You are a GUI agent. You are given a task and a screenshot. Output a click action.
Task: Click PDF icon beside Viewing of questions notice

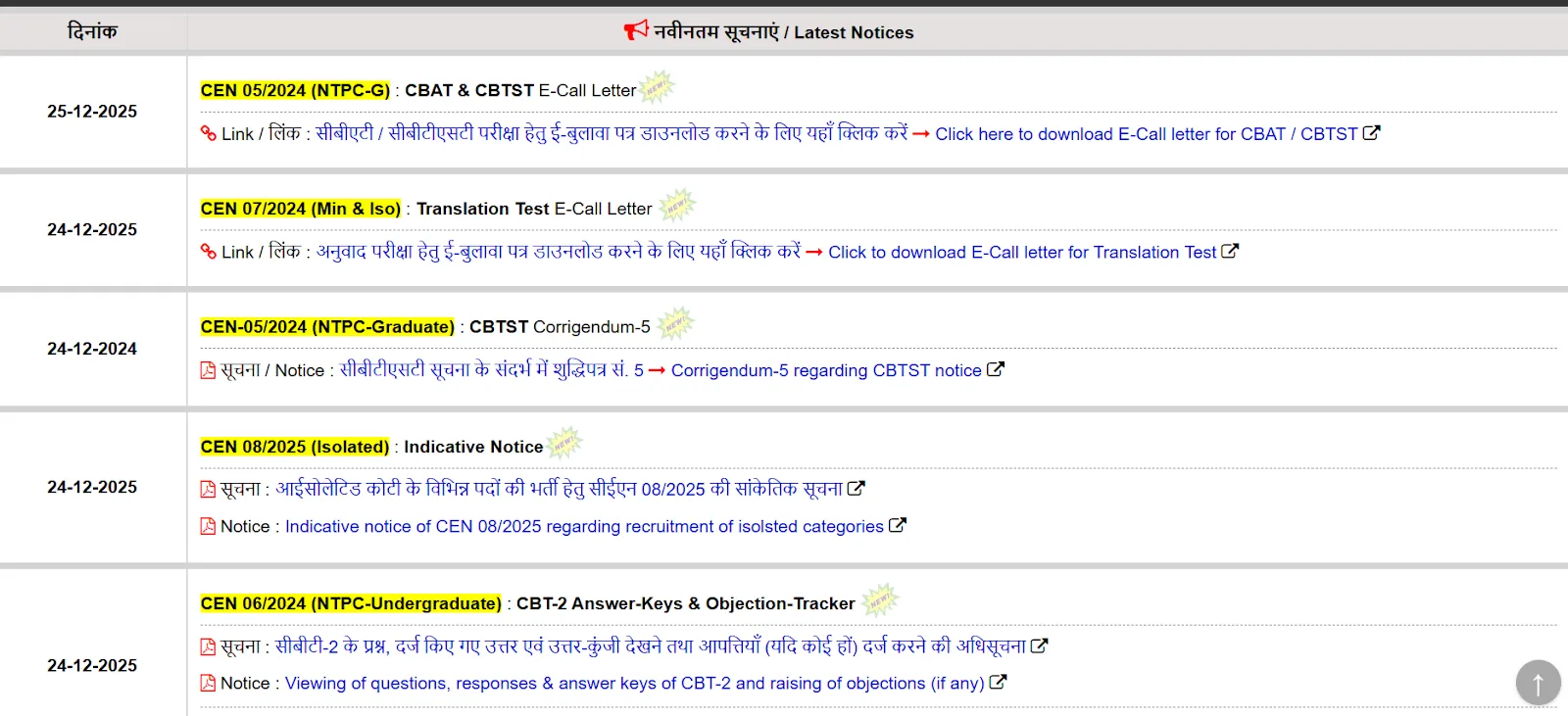click(208, 683)
